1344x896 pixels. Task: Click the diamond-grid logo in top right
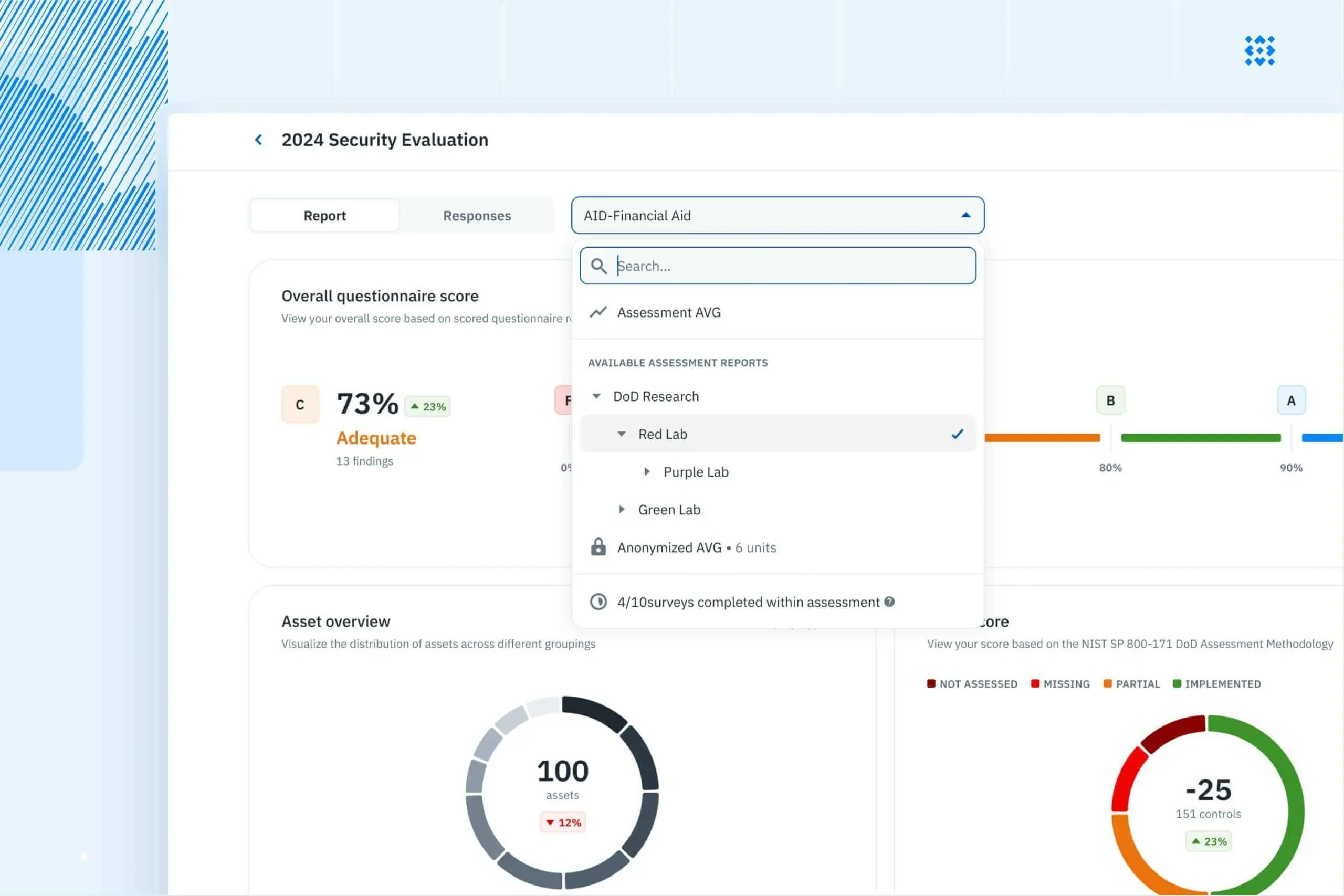point(1259,51)
